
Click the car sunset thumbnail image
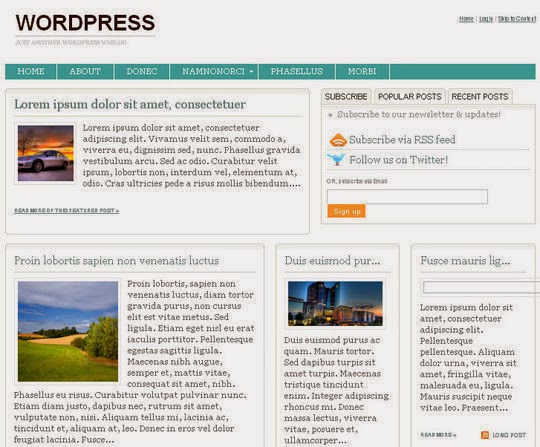(45, 153)
